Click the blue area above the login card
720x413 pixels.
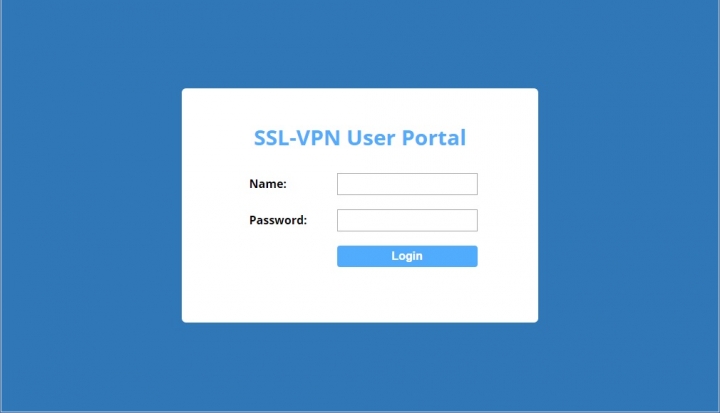[x=360, y=44]
